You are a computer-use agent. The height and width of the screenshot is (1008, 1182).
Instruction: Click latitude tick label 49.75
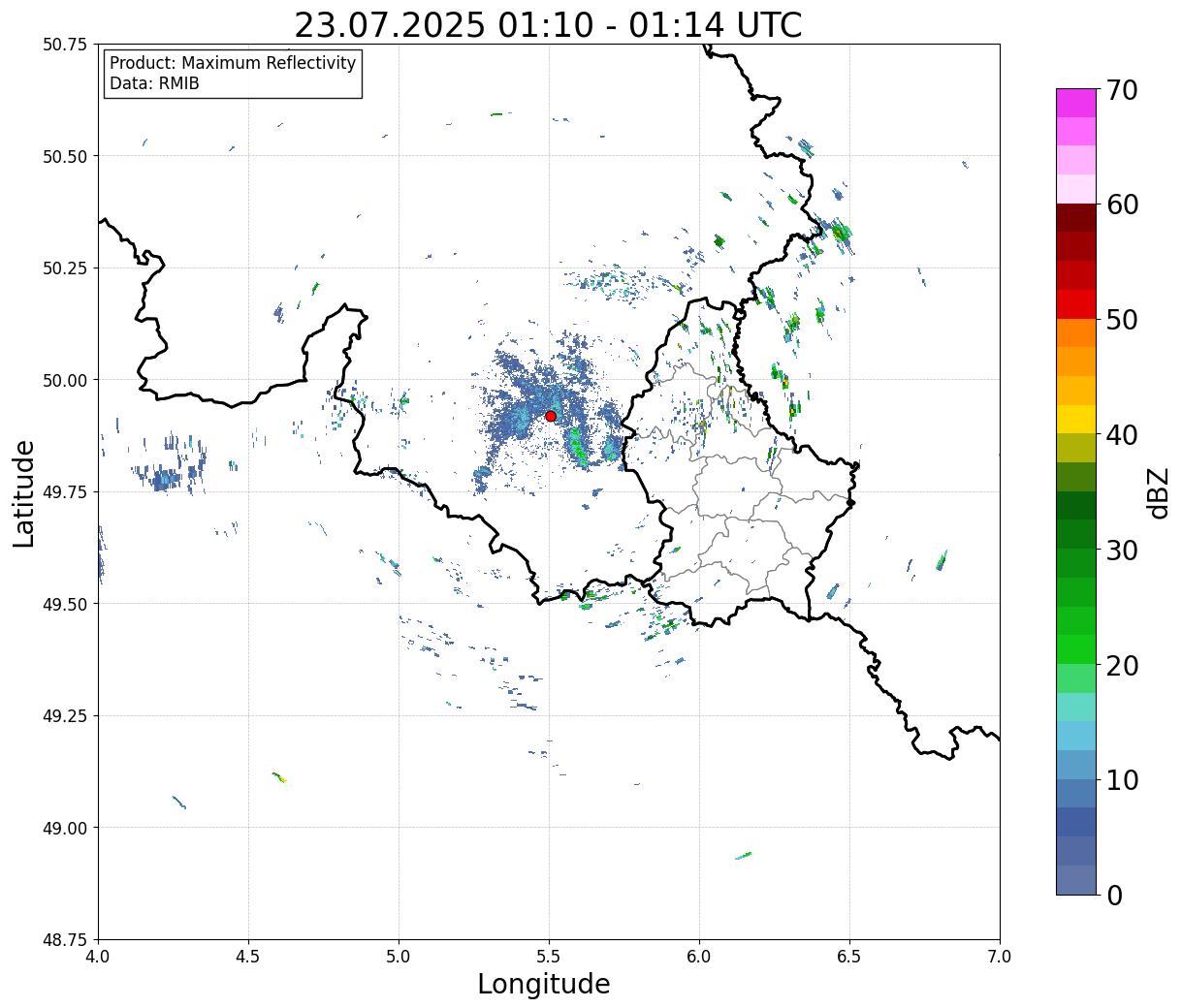click(65, 492)
